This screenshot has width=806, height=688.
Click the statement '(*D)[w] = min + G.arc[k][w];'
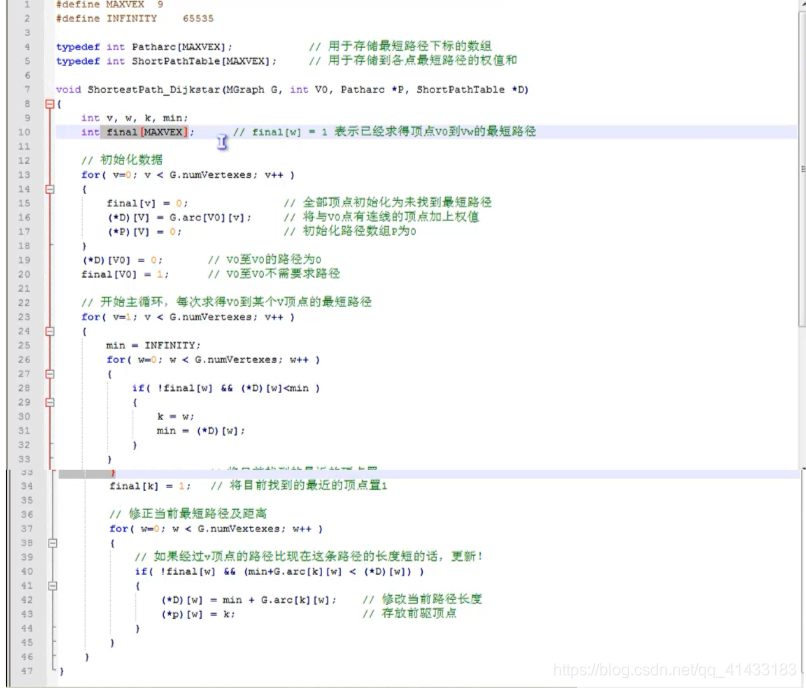(x=249, y=600)
